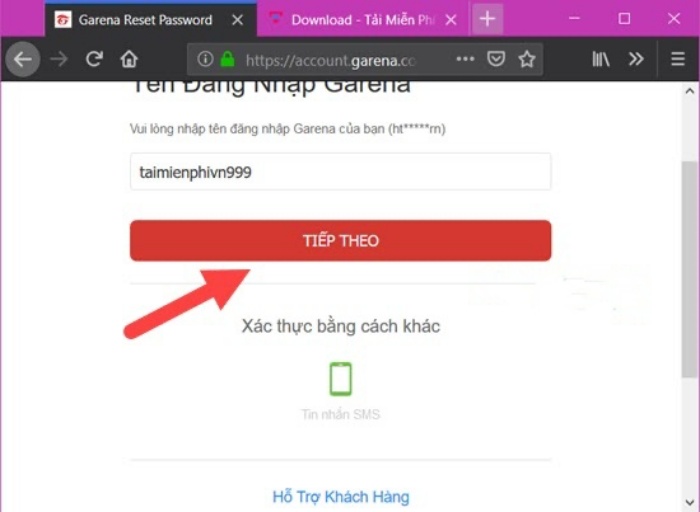Click the forward navigation arrow
This screenshot has height=512, width=700.
59,59
